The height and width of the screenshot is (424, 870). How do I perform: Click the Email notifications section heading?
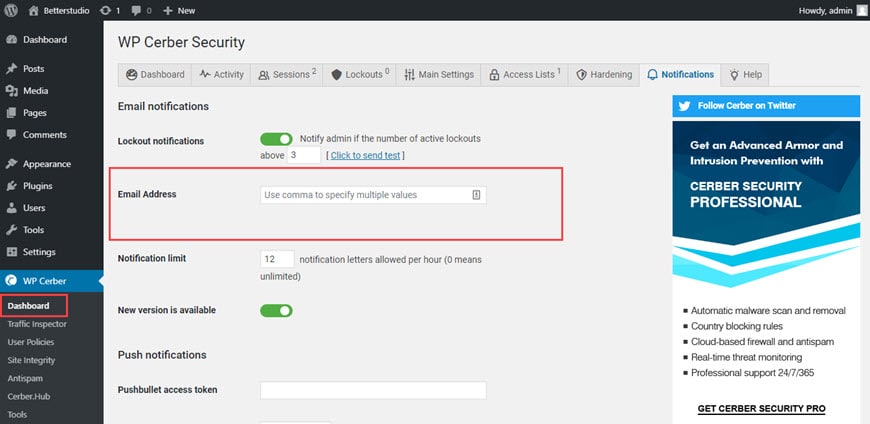[163, 106]
